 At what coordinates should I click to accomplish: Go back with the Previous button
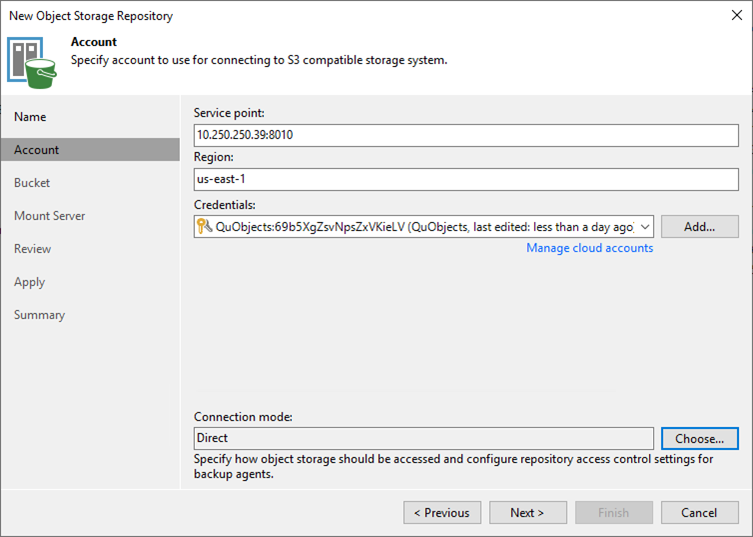[x=442, y=513]
